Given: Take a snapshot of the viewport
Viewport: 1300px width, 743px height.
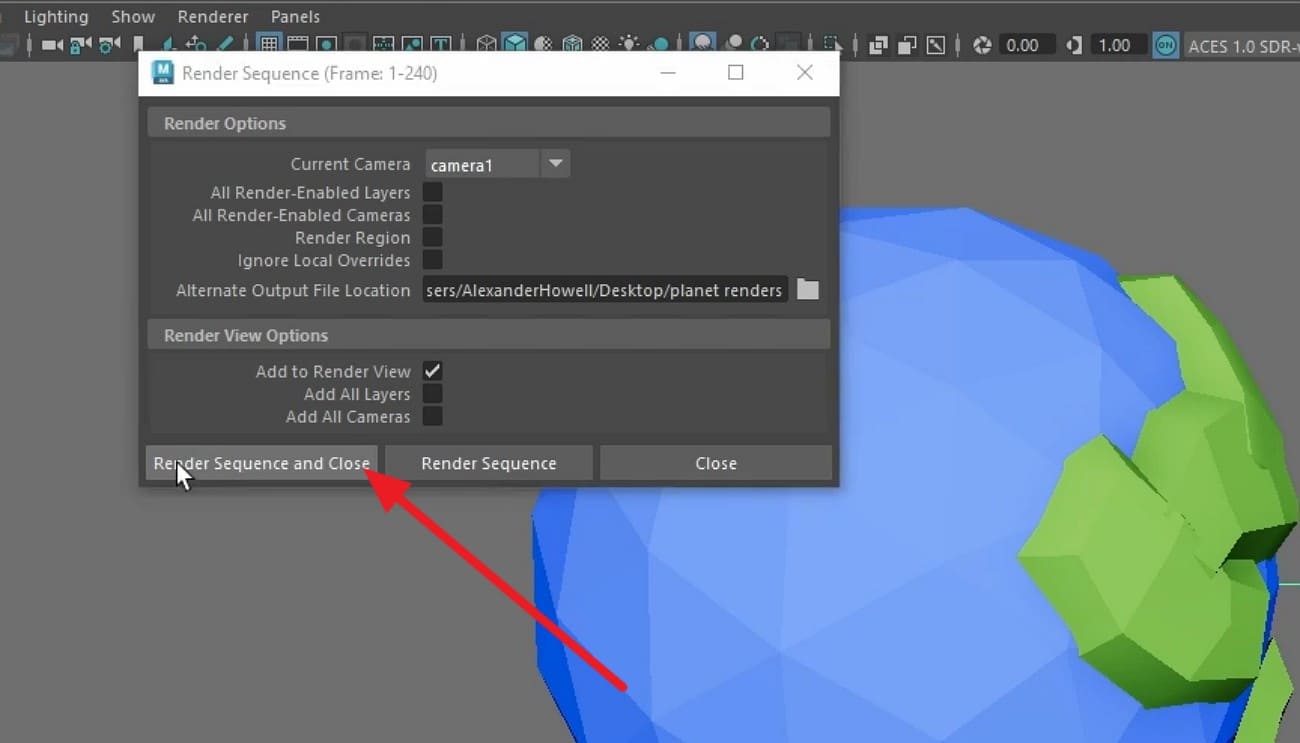Looking at the screenshot, I should pos(936,45).
